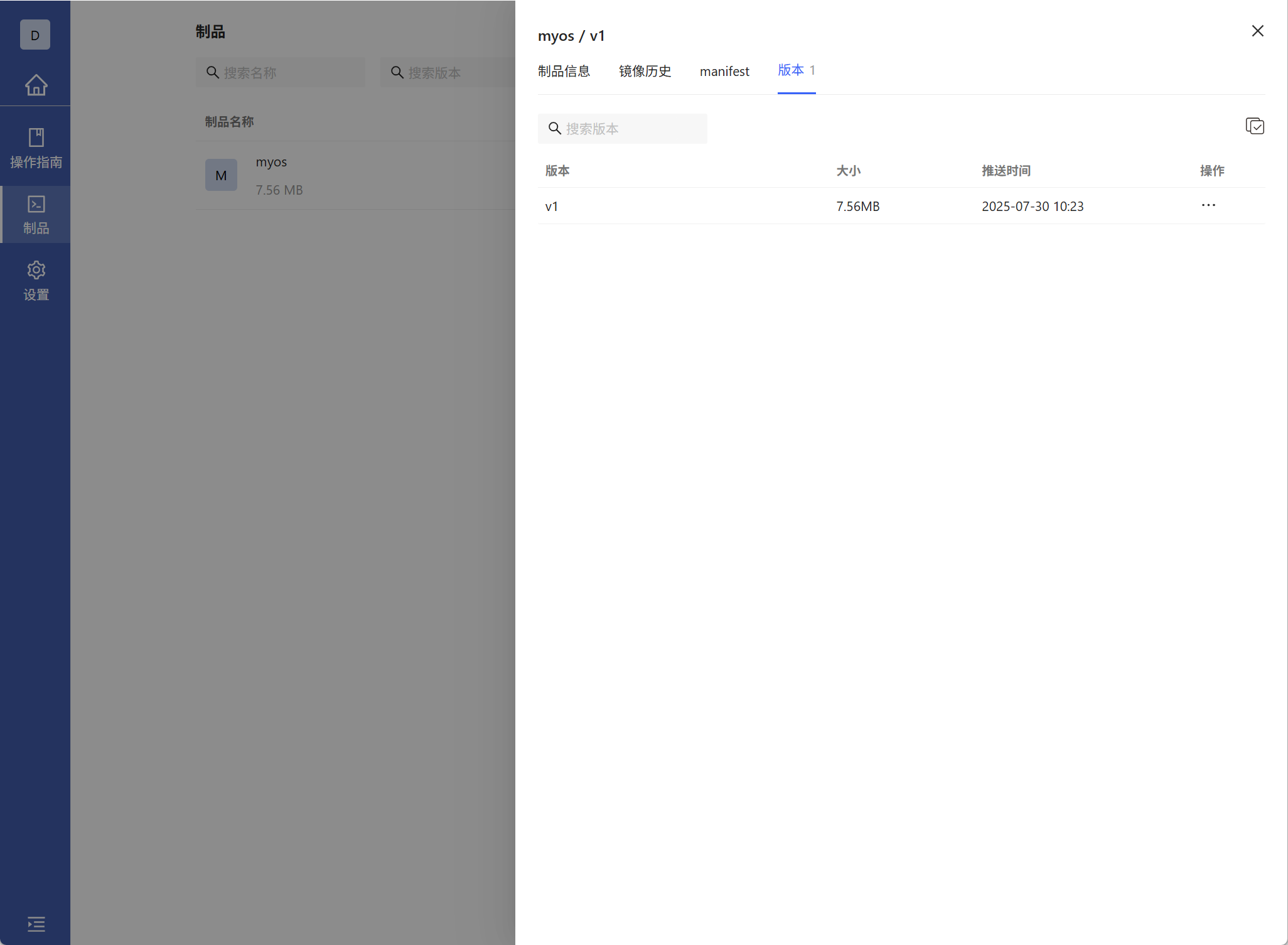Open the manifest tab
The image size is (1288, 945).
click(x=724, y=71)
